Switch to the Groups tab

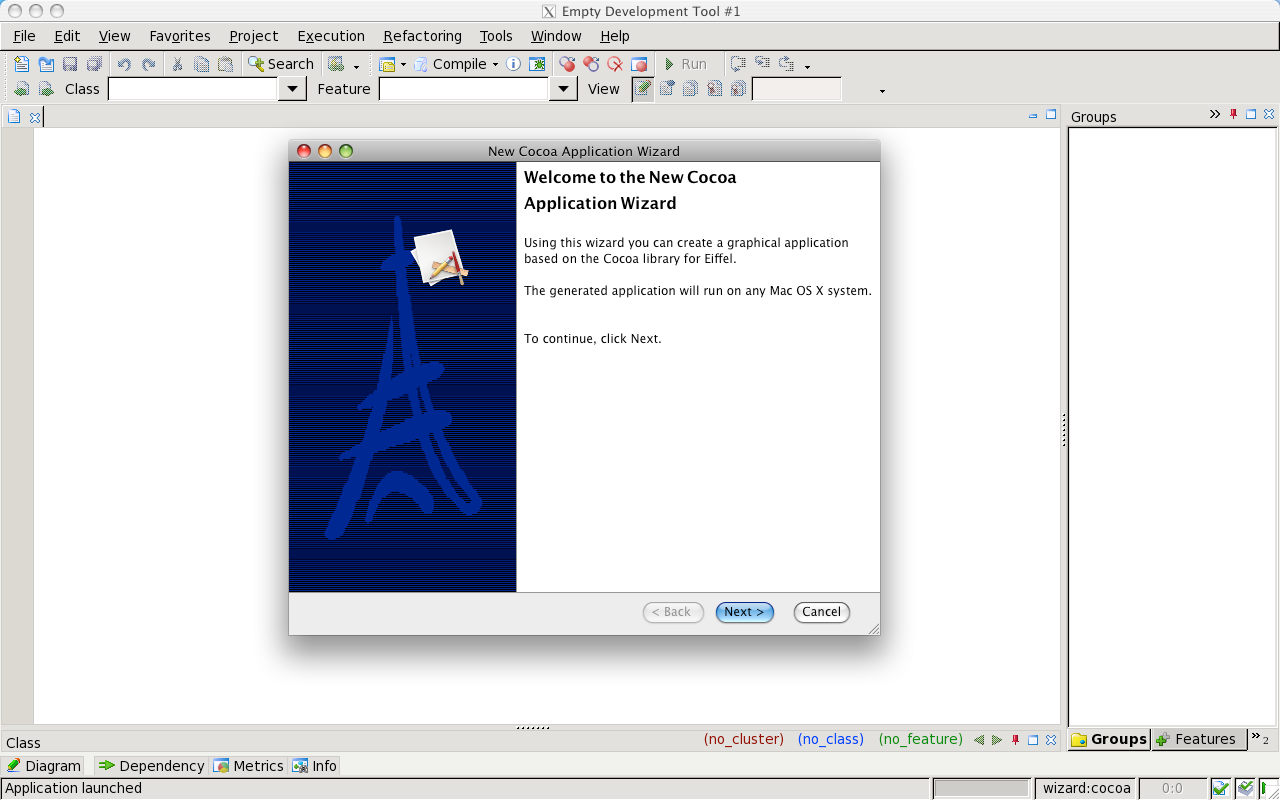coord(1109,739)
